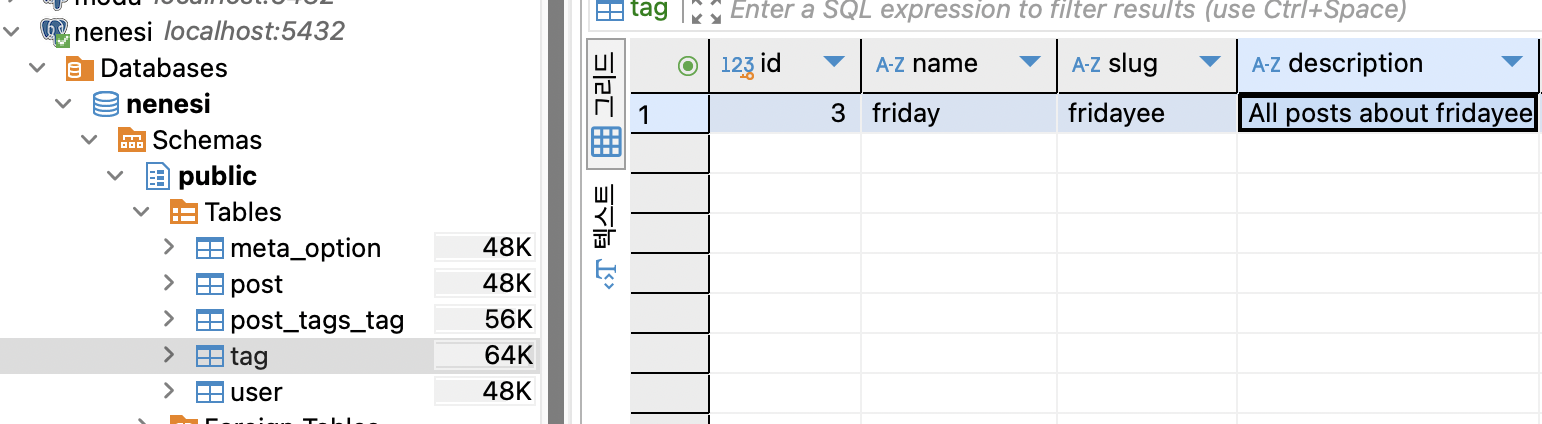Click the nenesi database cylinder icon
This screenshot has width=1542, height=424.
(x=105, y=104)
